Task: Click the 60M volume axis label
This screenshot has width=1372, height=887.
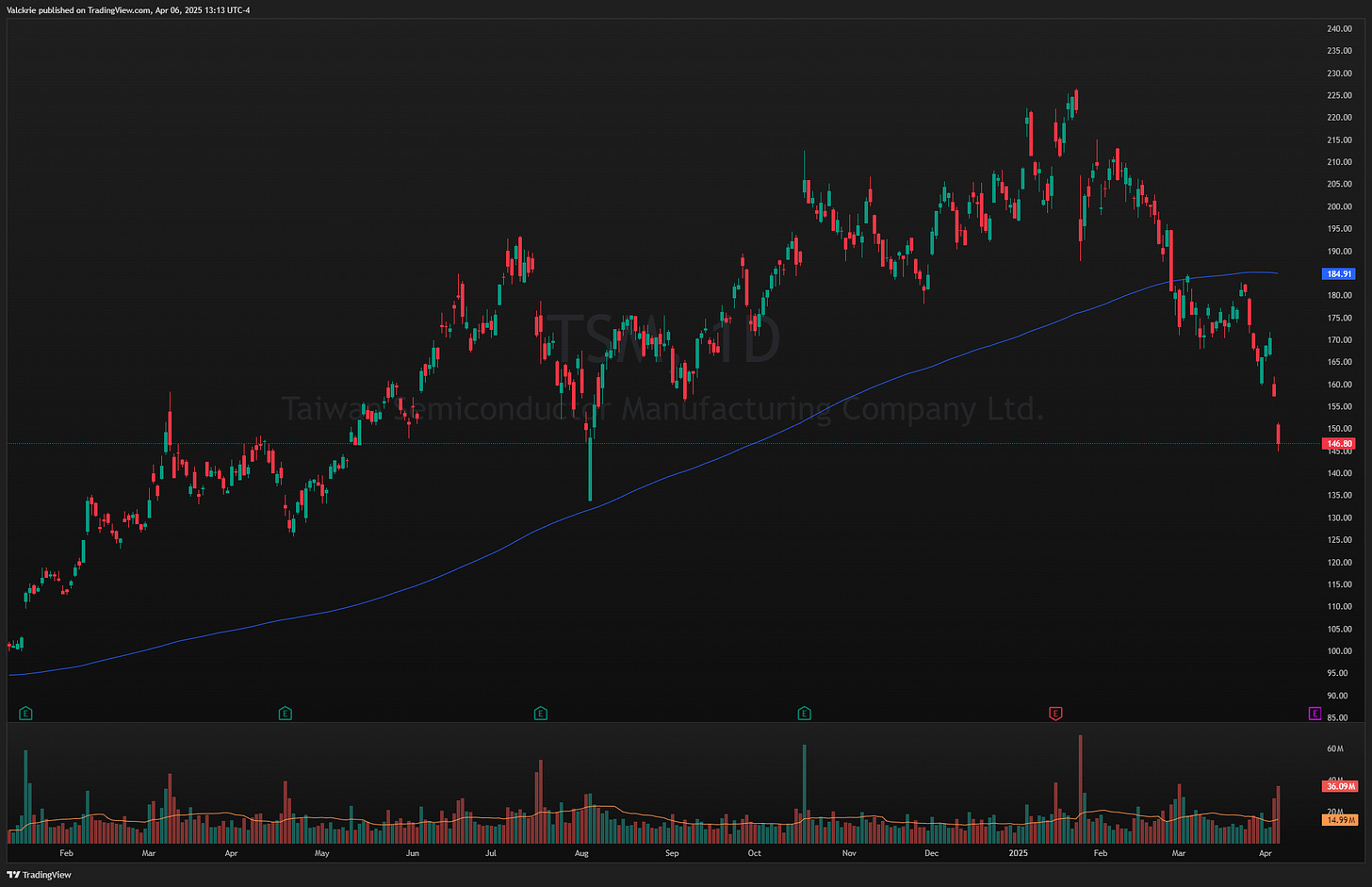Action: coord(1334,749)
